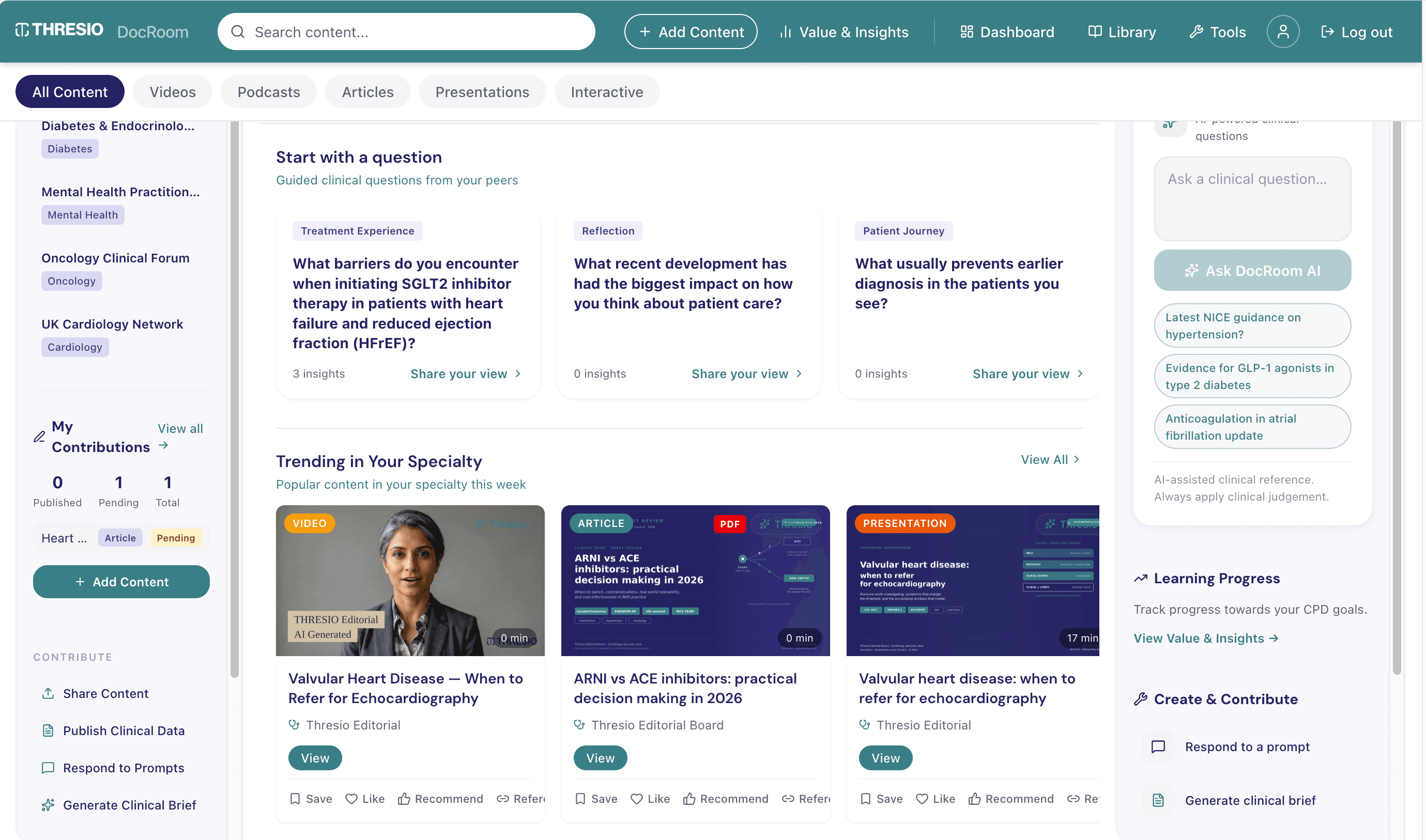Open View Value & Insights link

1206,638
